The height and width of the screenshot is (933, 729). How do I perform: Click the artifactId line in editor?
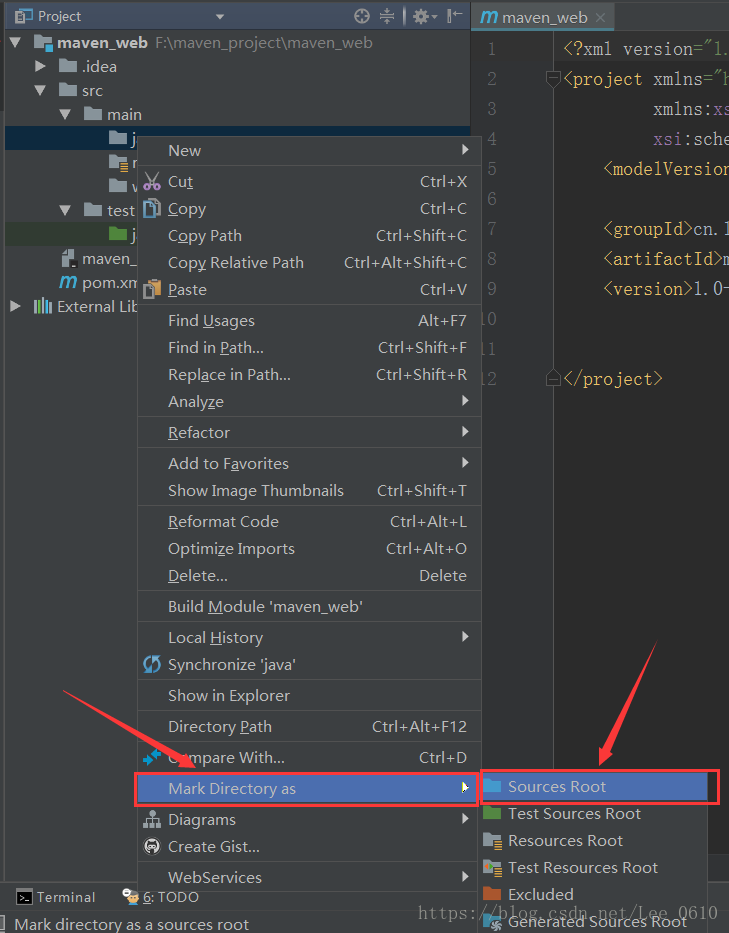click(x=665, y=259)
